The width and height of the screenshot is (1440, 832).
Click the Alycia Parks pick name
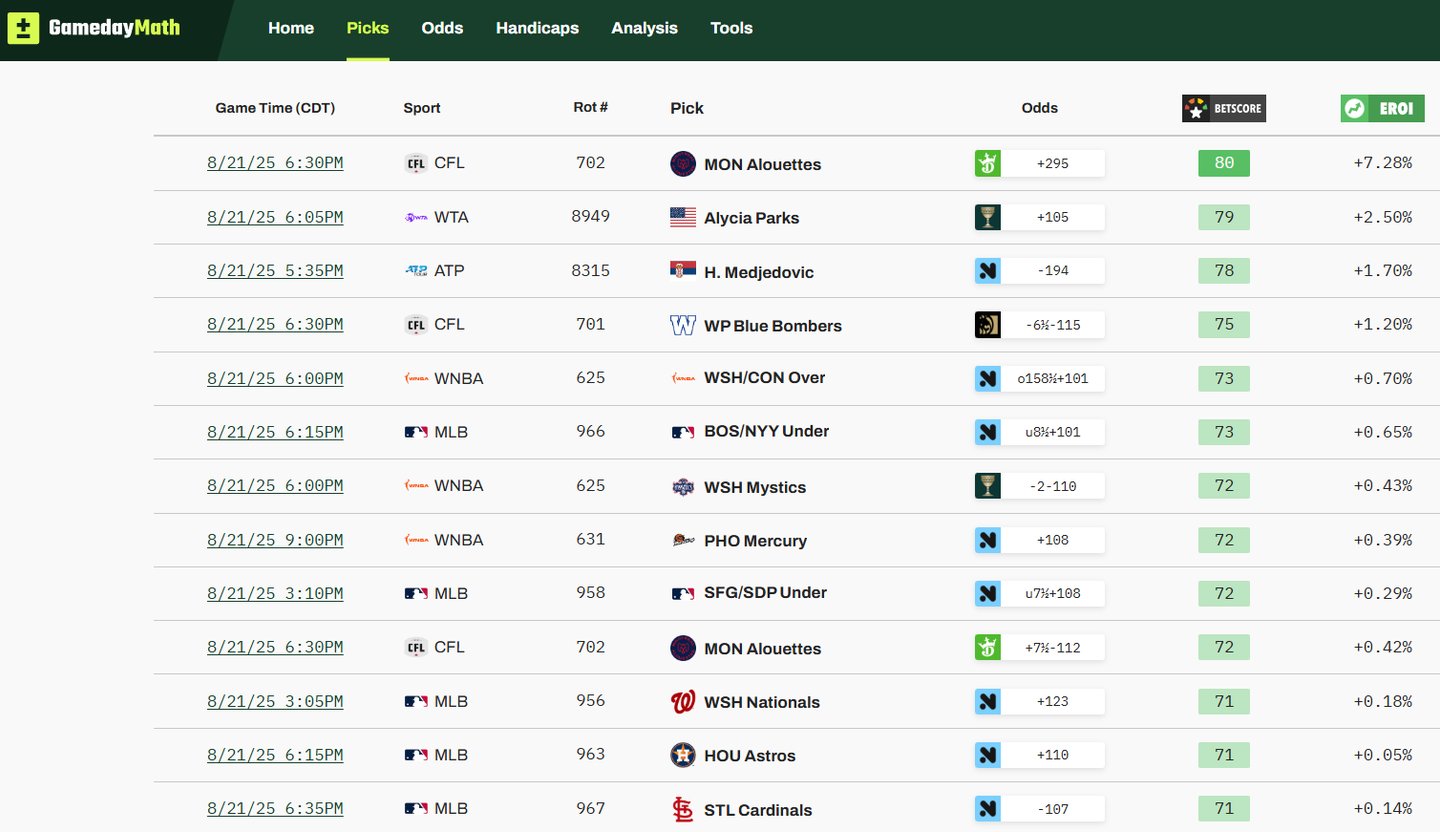coord(752,218)
